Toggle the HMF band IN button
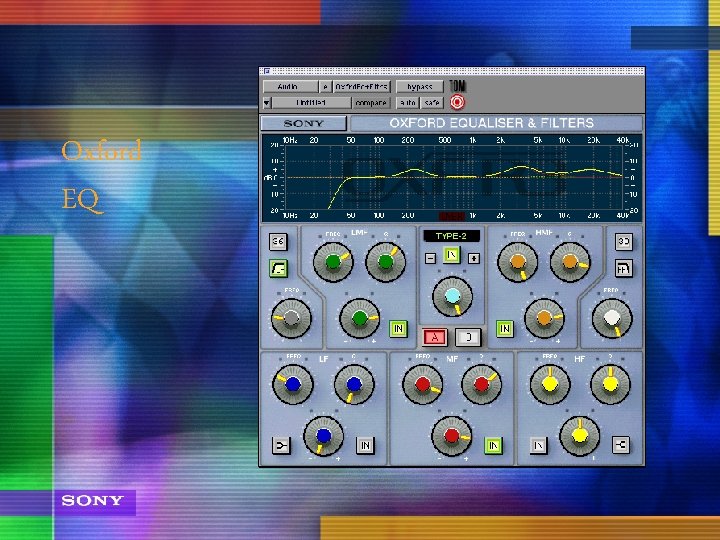This screenshot has width=720, height=540. click(x=505, y=329)
